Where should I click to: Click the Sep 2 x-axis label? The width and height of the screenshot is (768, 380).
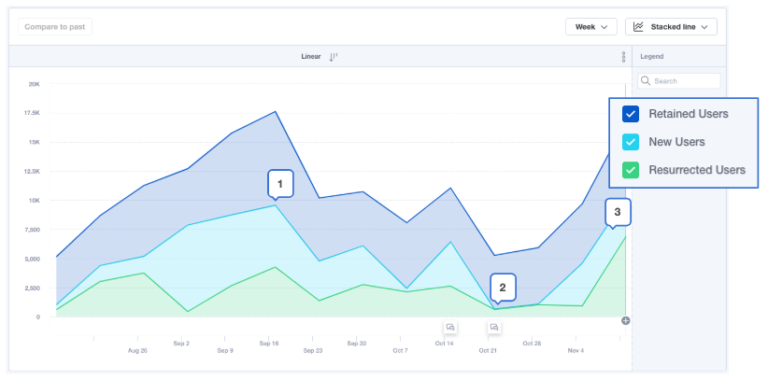tap(181, 344)
